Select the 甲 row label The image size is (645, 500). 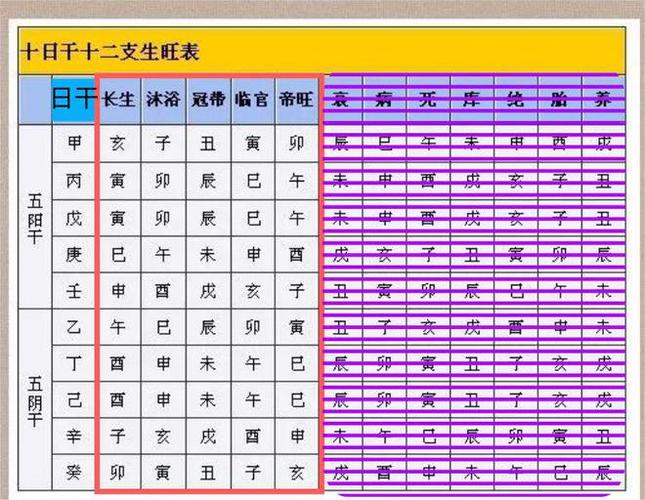point(74,143)
